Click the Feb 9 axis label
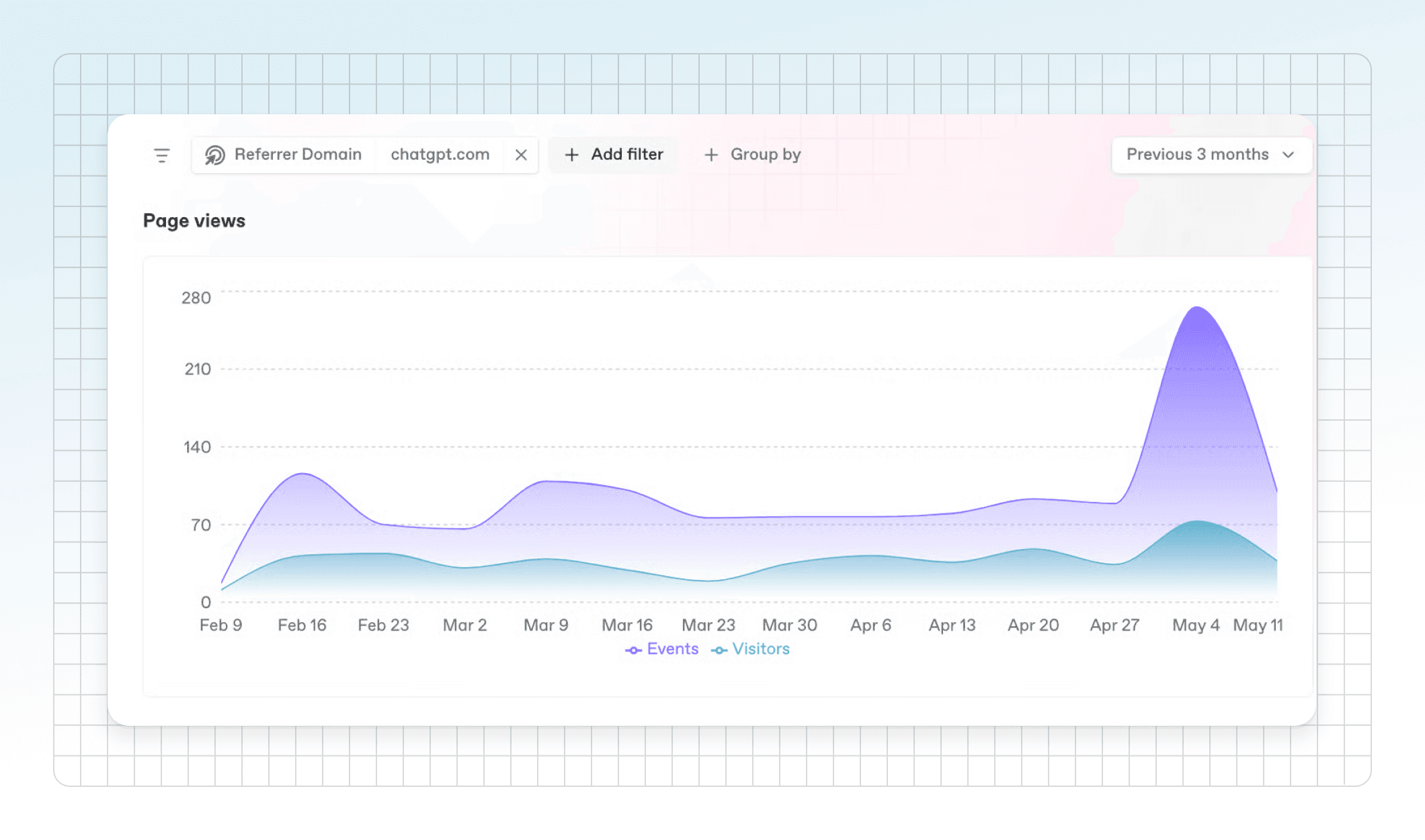The width and height of the screenshot is (1425, 840). 220,625
